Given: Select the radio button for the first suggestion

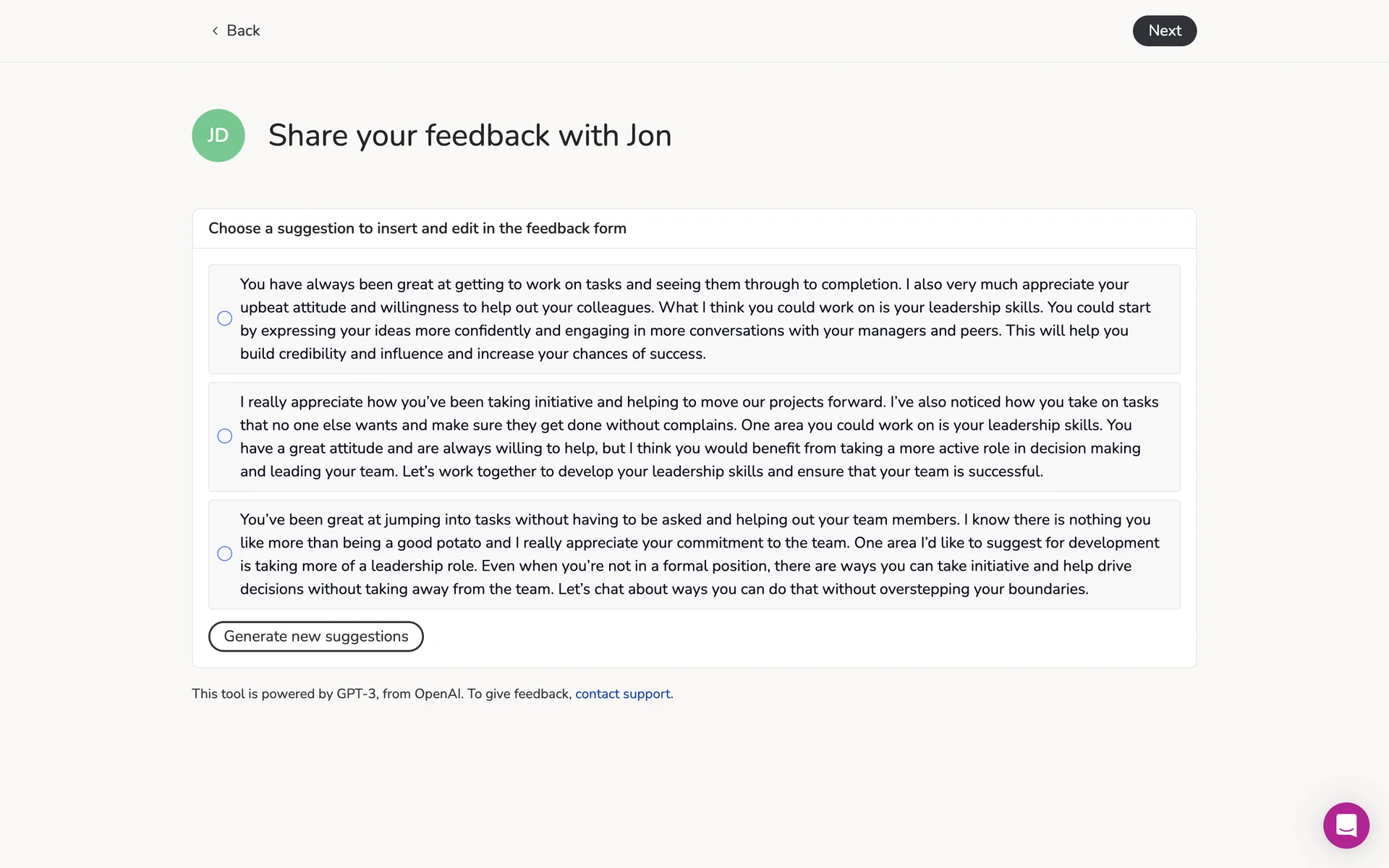Looking at the screenshot, I should (225, 318).
